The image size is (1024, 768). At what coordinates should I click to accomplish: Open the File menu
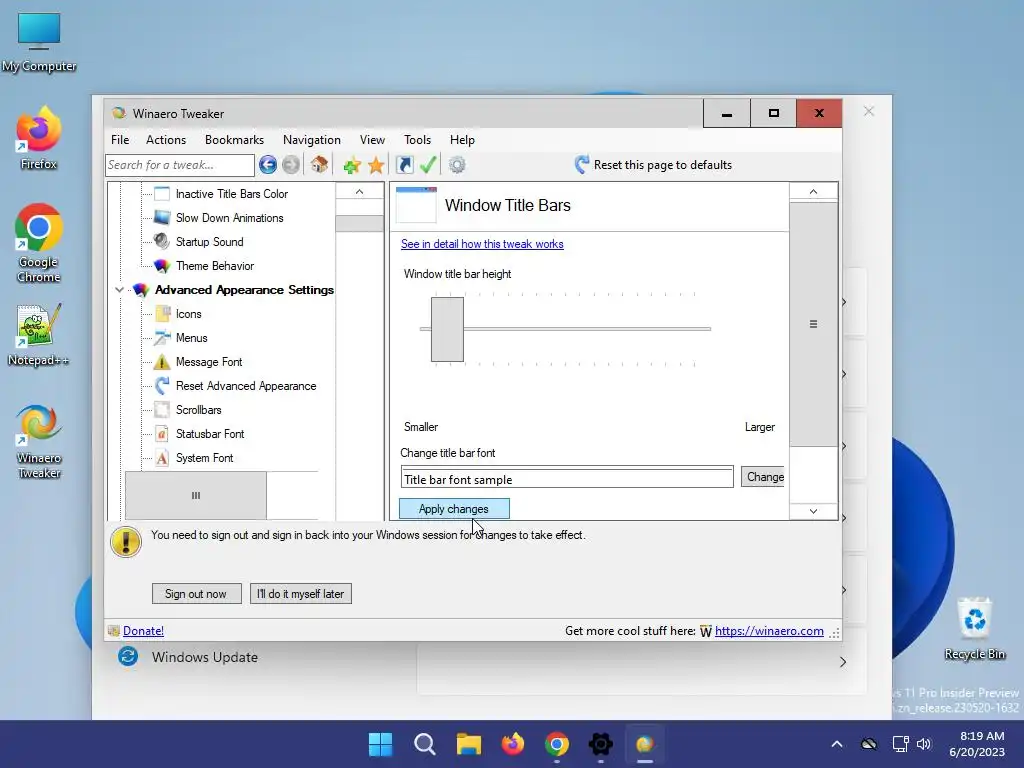(x=120, y=140)
